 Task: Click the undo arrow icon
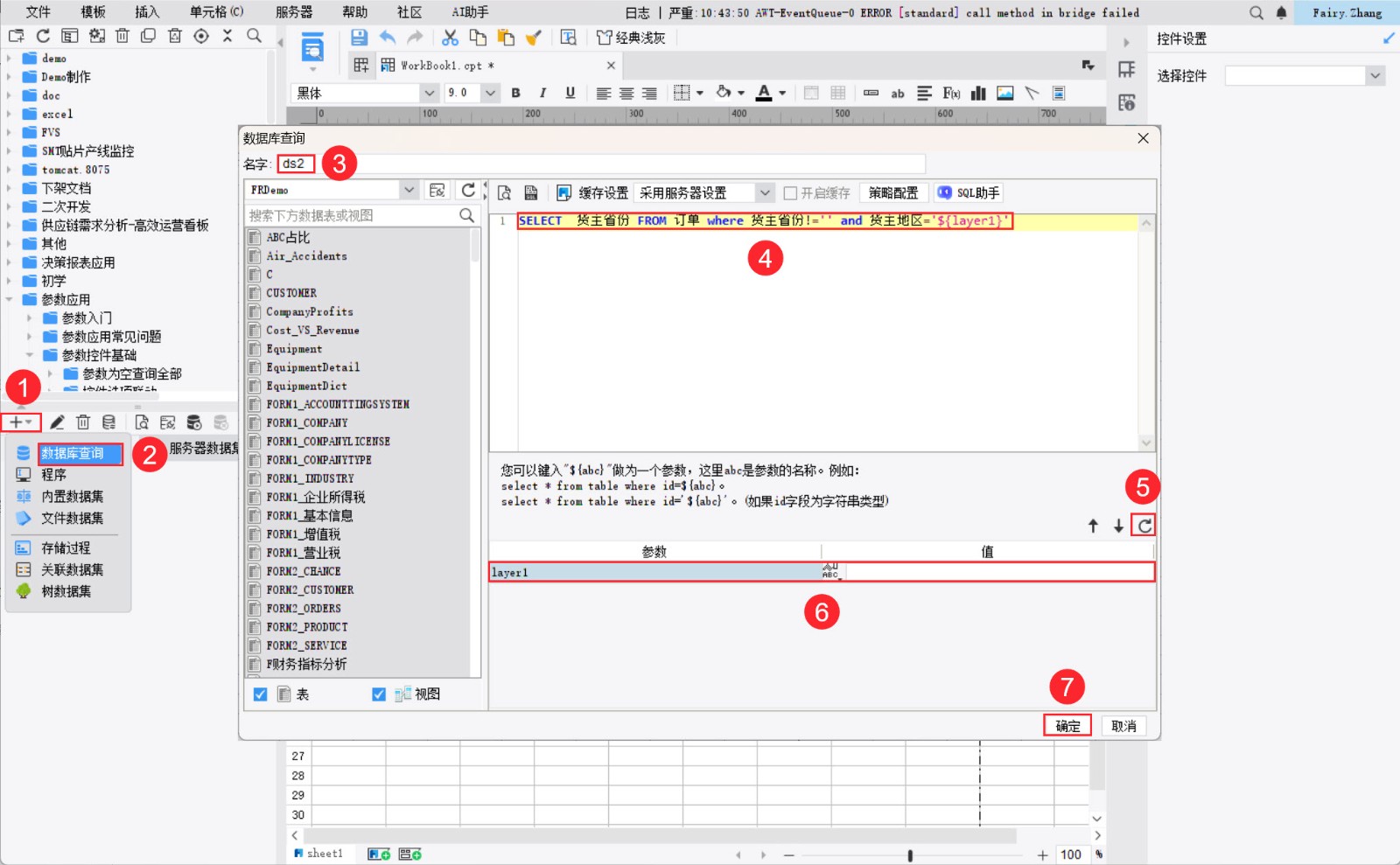(388, 38)
